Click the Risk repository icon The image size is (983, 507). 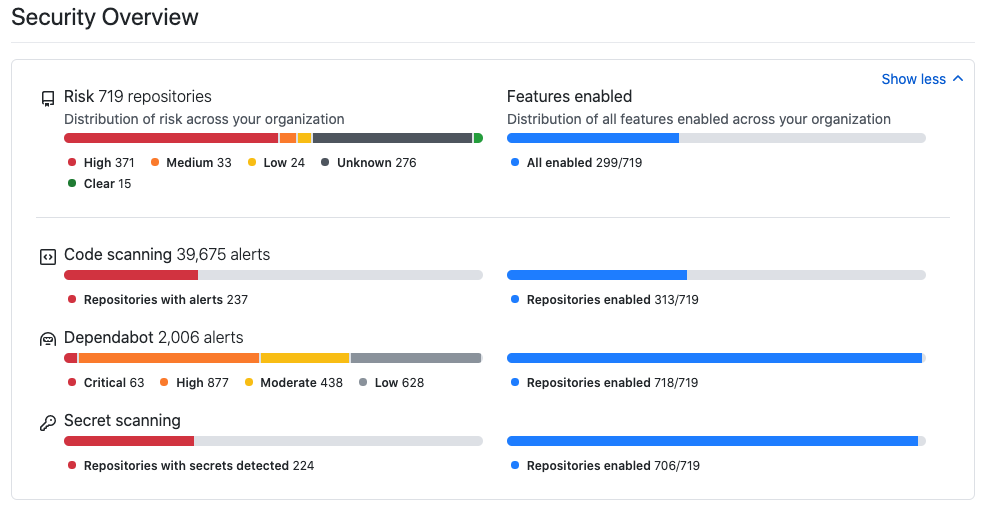48,99
